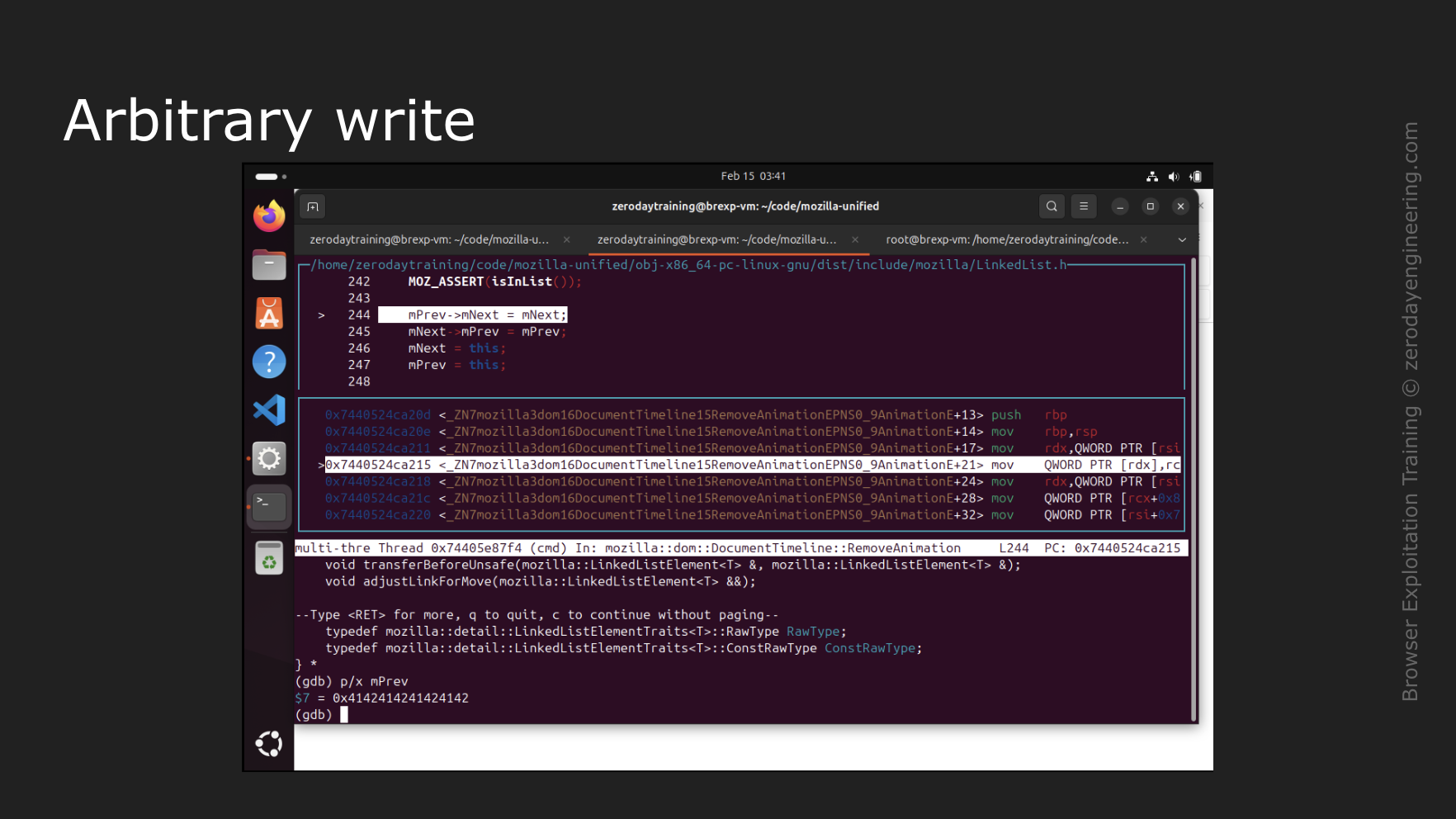
Task: Click the value 0x4142414241424142
Action: [x=400, y=698]
